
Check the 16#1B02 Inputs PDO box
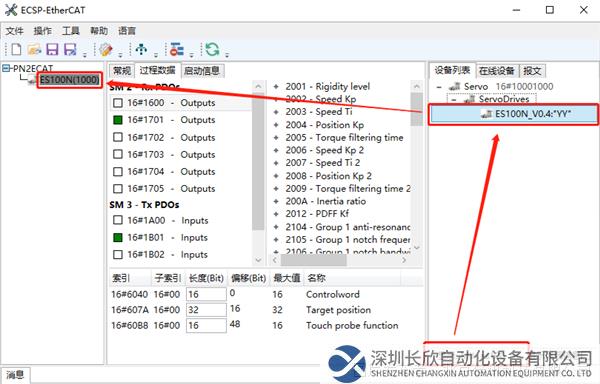point(118,255)
